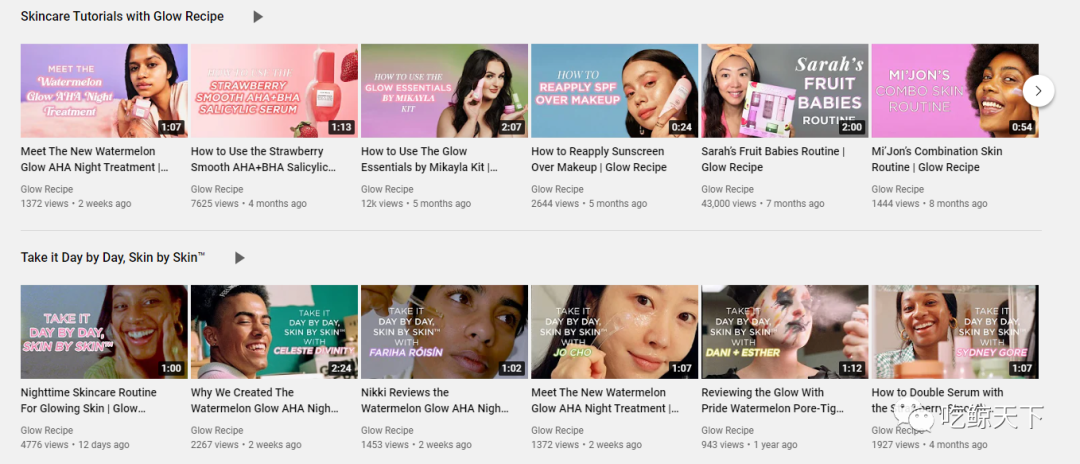Open the purple Meet the Watermelon Glow thumbnail
This screenshot has height=464, width=1080.
[x=104, y=91]
